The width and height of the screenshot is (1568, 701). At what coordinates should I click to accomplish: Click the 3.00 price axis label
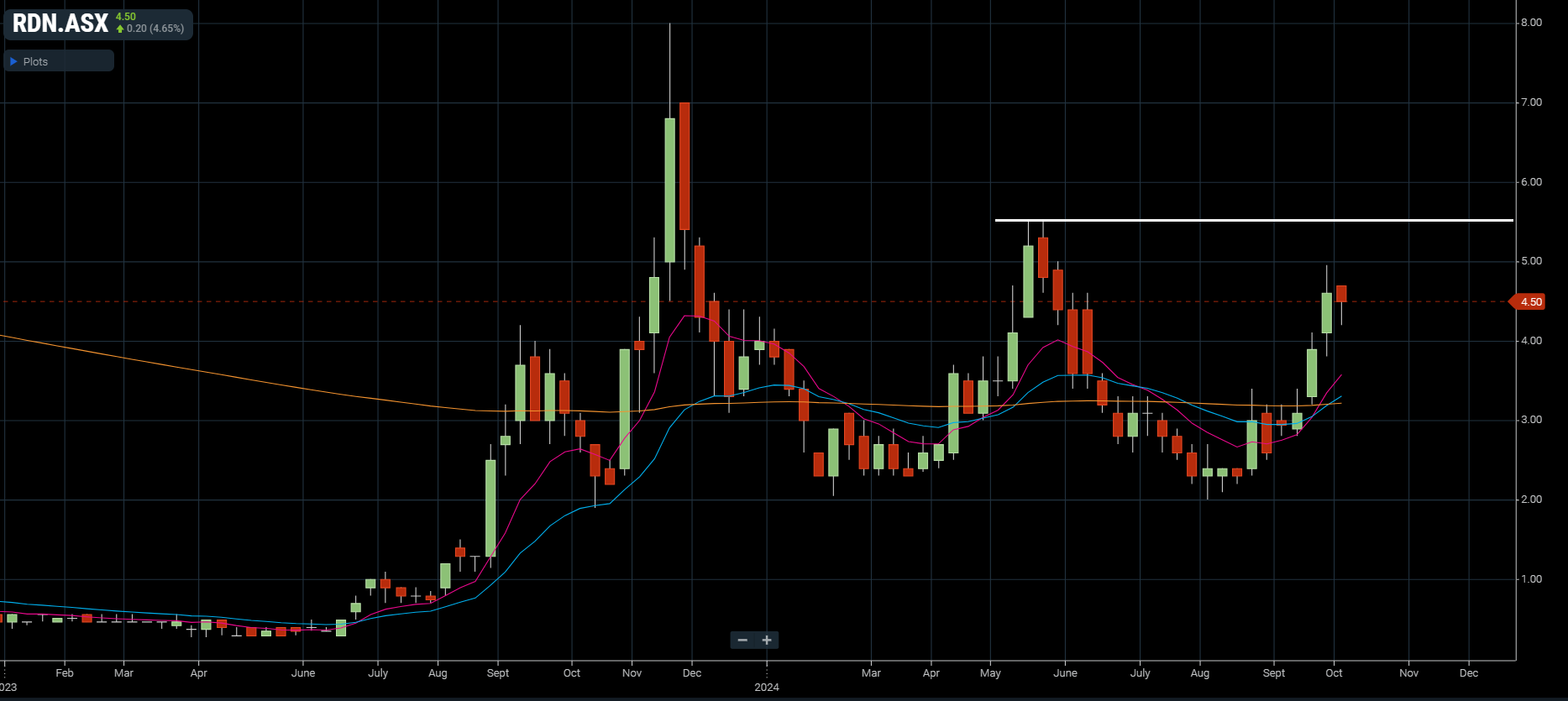point(1532,420)
